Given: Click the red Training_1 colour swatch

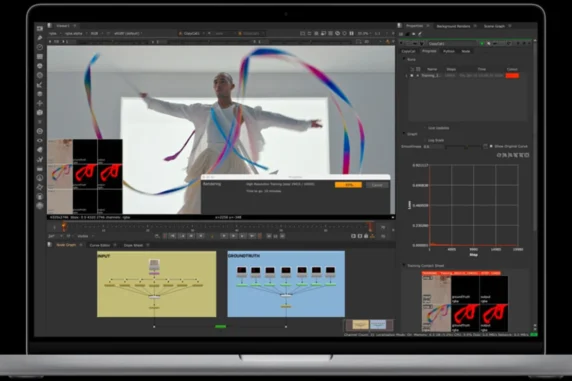Looking at the screenshot, I should click(512, 76).
